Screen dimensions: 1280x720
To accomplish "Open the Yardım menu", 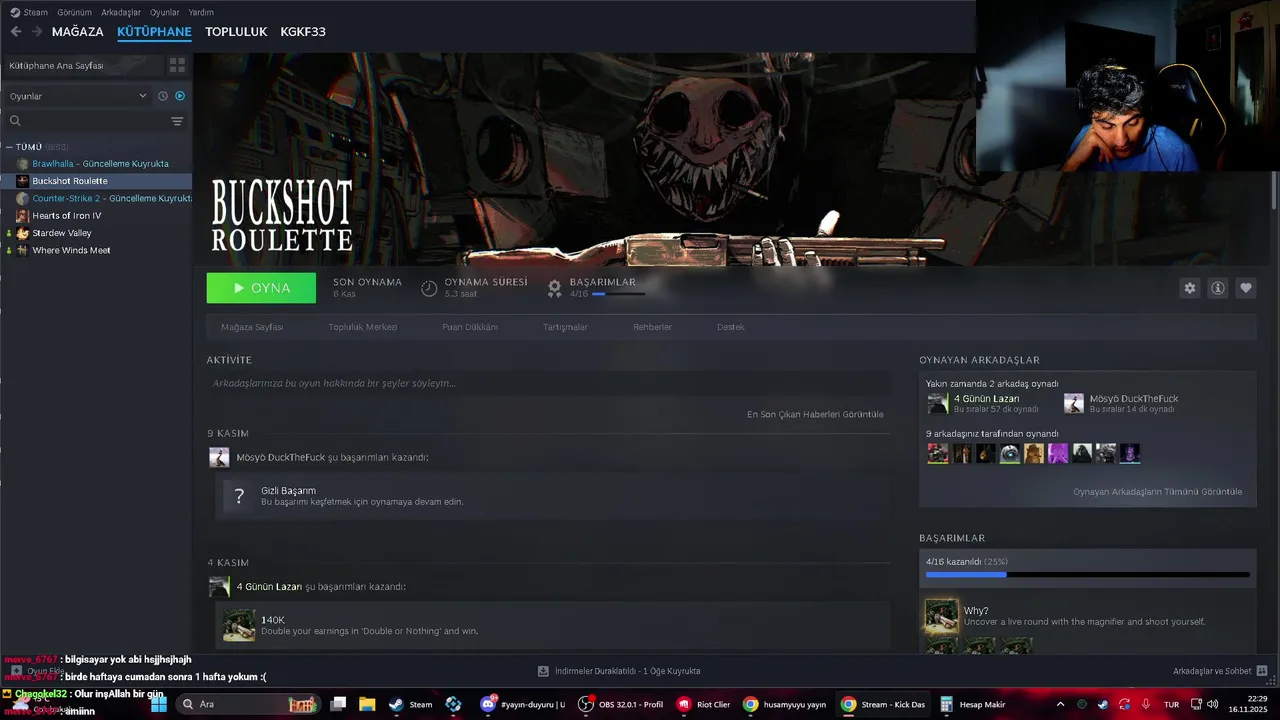I will click(x=201, y=12).
